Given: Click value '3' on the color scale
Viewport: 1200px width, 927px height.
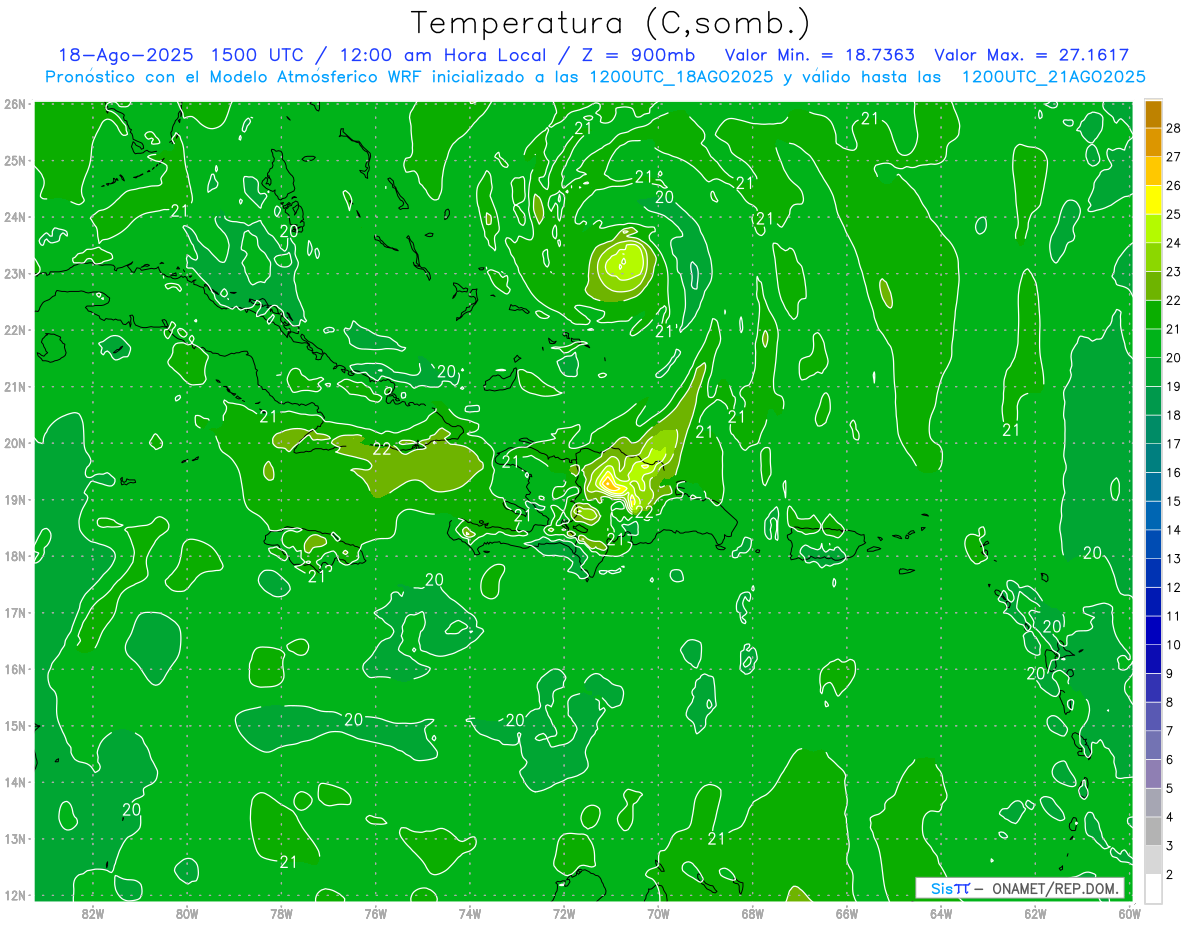Looking at the screenshot, I should coord(1170,846).
